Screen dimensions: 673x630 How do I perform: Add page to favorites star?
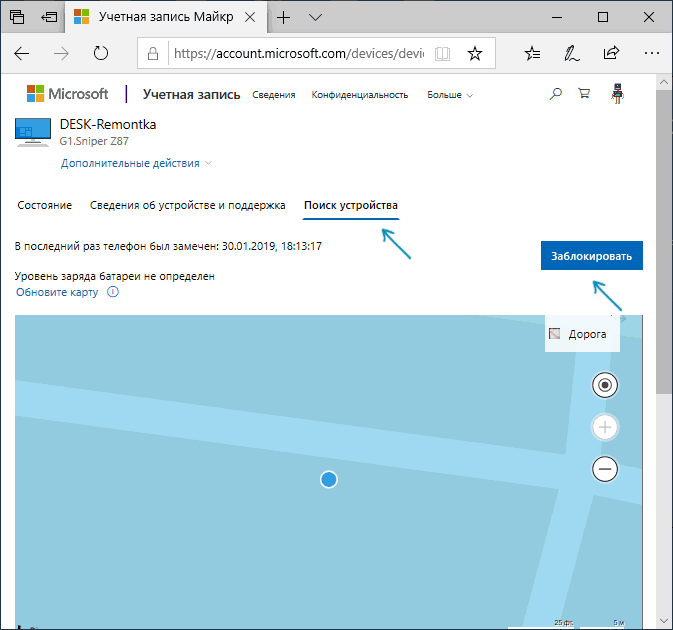(x=475, y=54)
